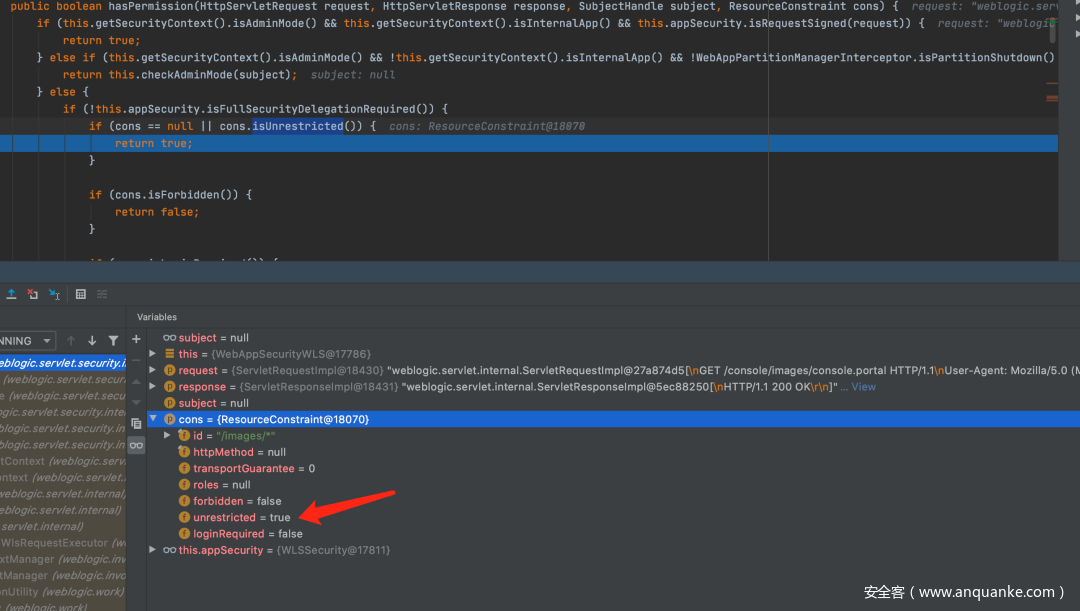Click the Drop Frame icon
The image size is (1080, 611).
click(33, 294)
